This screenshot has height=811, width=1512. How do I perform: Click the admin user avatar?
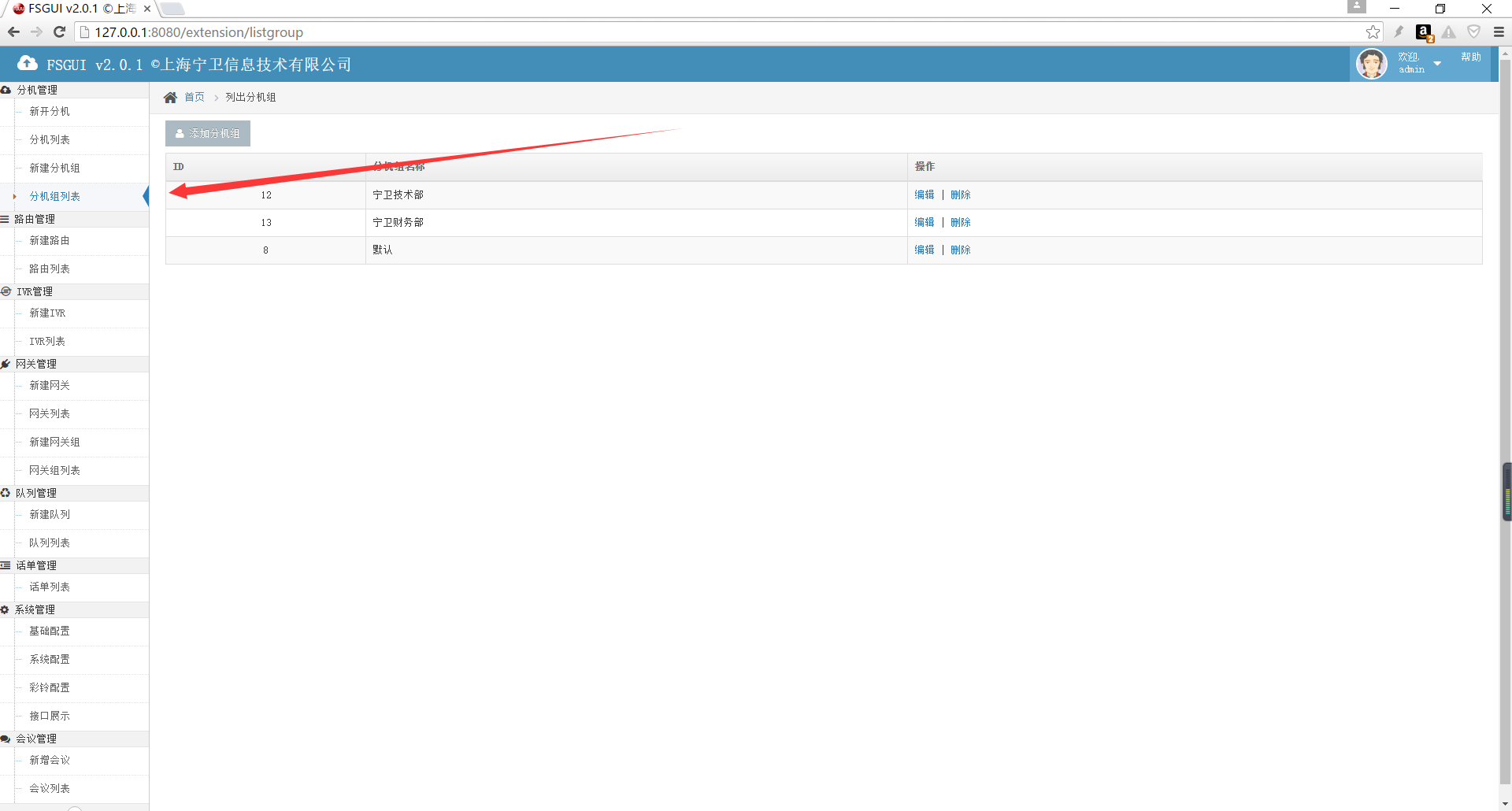pos(1371,64)
